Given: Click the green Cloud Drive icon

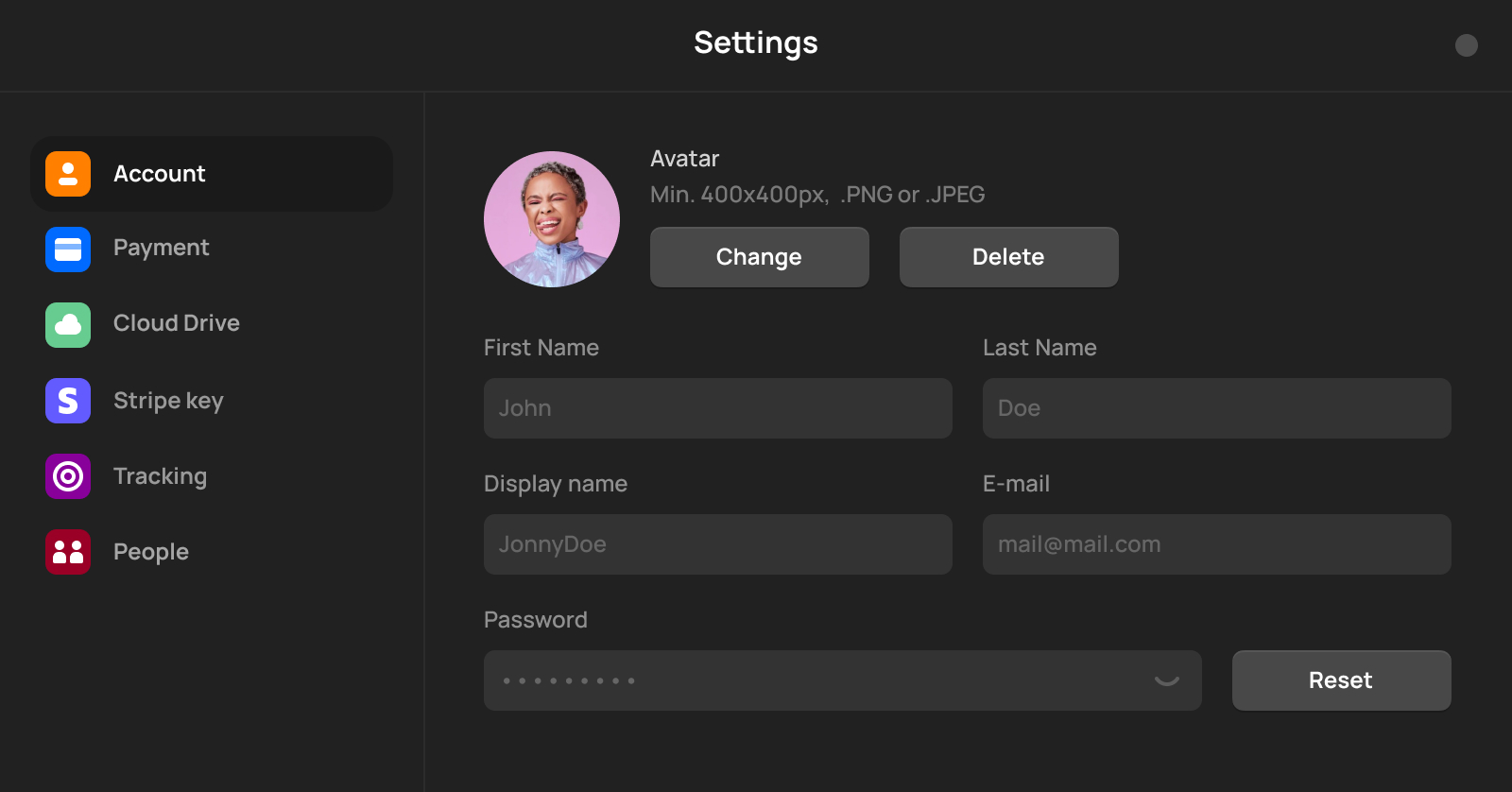Looking at the screenshot, I should tap(68, 325).
